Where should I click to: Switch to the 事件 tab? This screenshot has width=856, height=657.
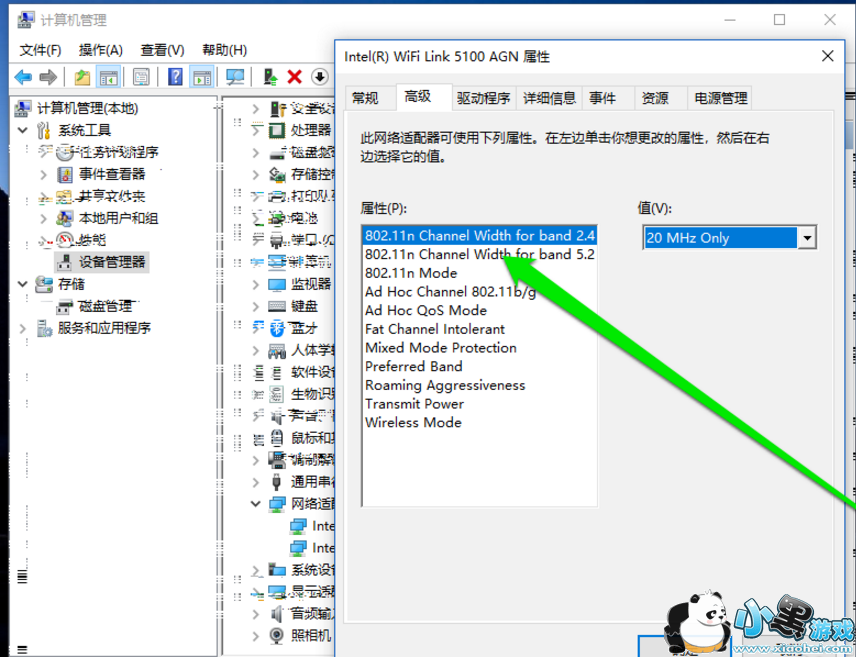click(x=603, y=98)
